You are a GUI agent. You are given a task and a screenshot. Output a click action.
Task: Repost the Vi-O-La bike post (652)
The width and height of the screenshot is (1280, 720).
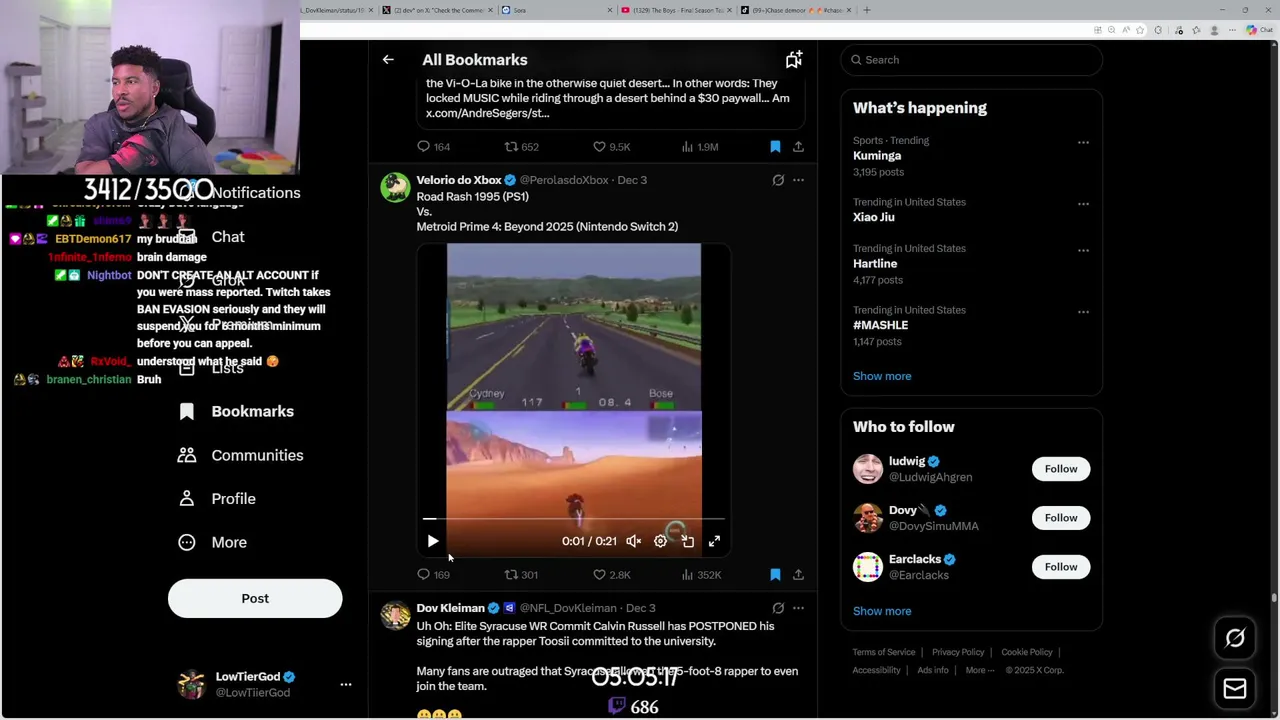click(x=521, y=147)
